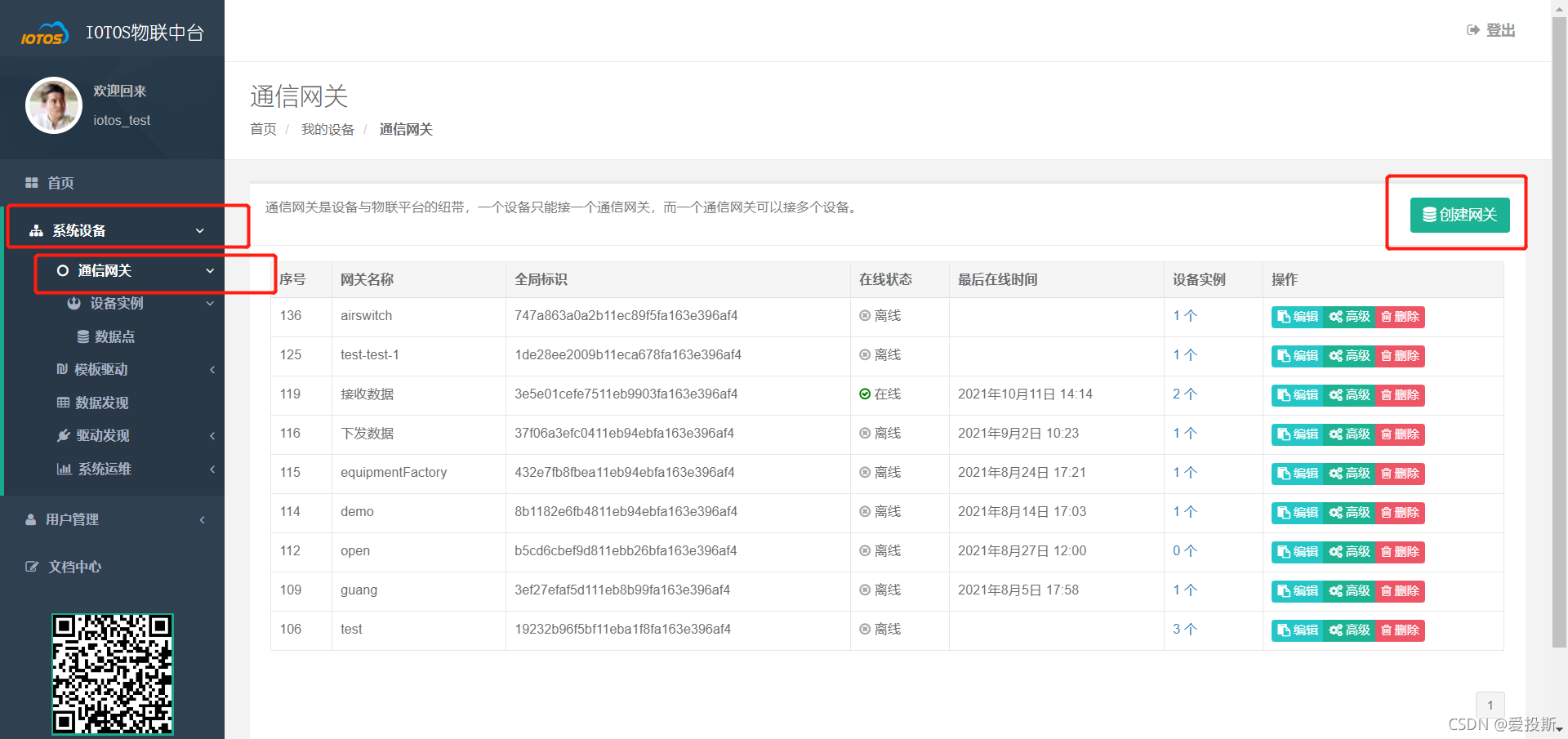The height and width of the screenshot is (739, 1568).
Task: Expand the 设备实例 submenu arrow
Action: 210,304
